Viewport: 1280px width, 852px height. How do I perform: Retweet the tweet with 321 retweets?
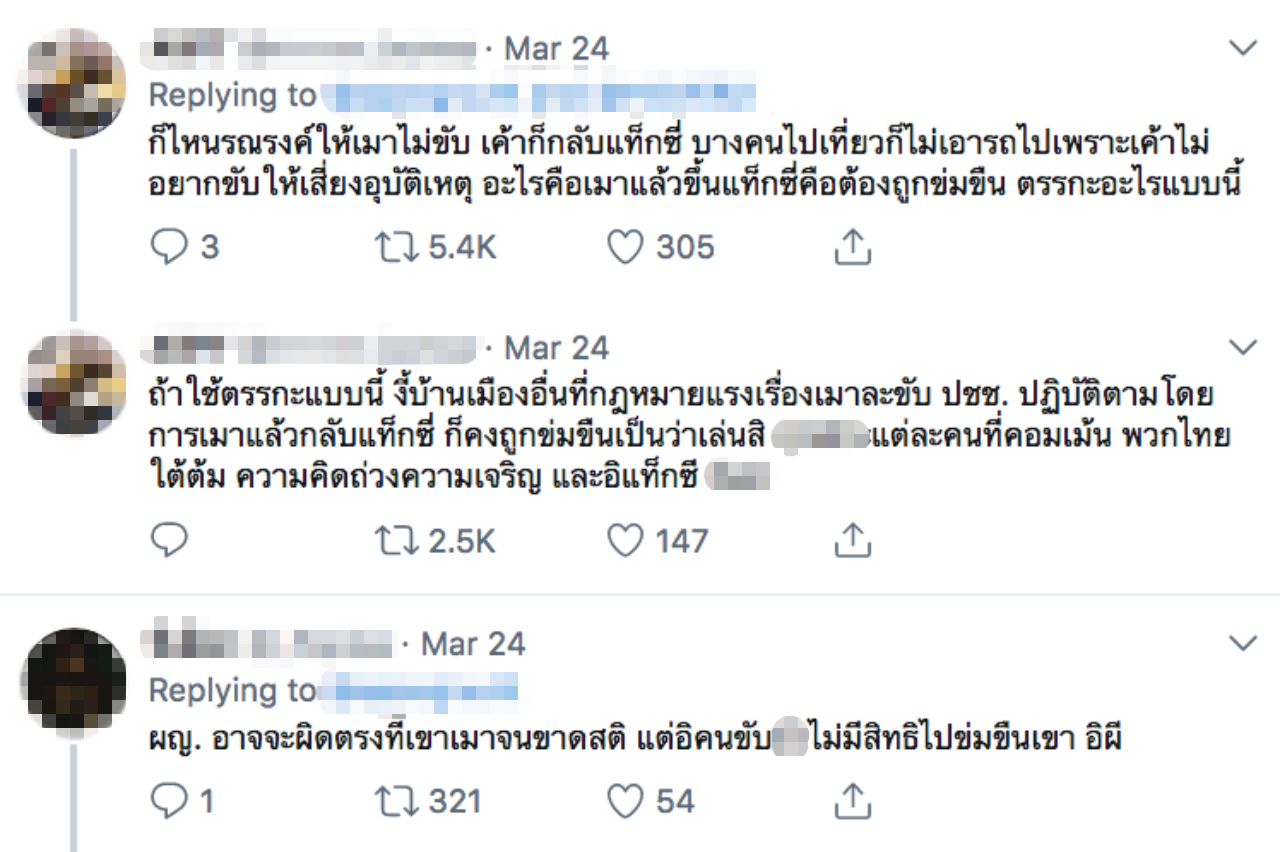394,800
